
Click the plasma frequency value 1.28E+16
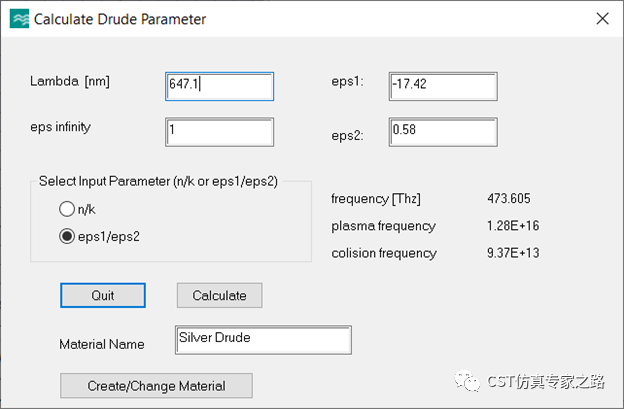click(x=513, y=226)
